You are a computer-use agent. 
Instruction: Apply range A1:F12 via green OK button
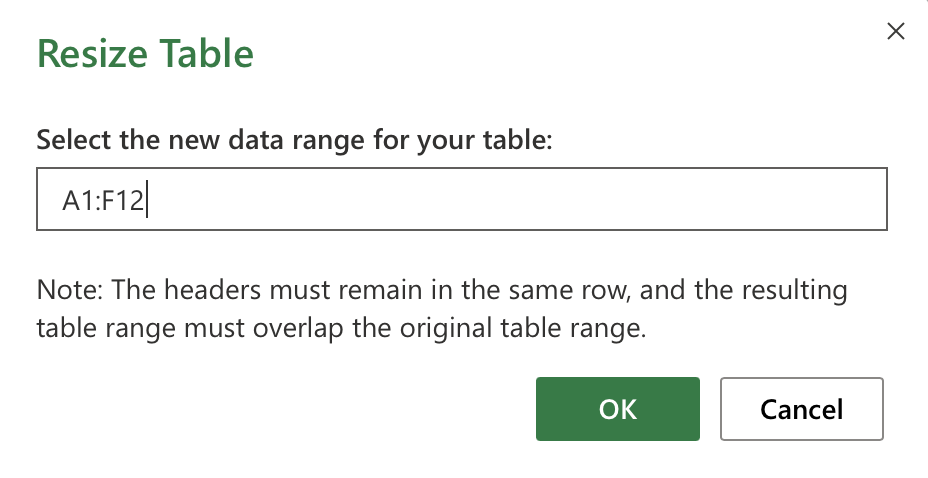click(x=617, y=409)
